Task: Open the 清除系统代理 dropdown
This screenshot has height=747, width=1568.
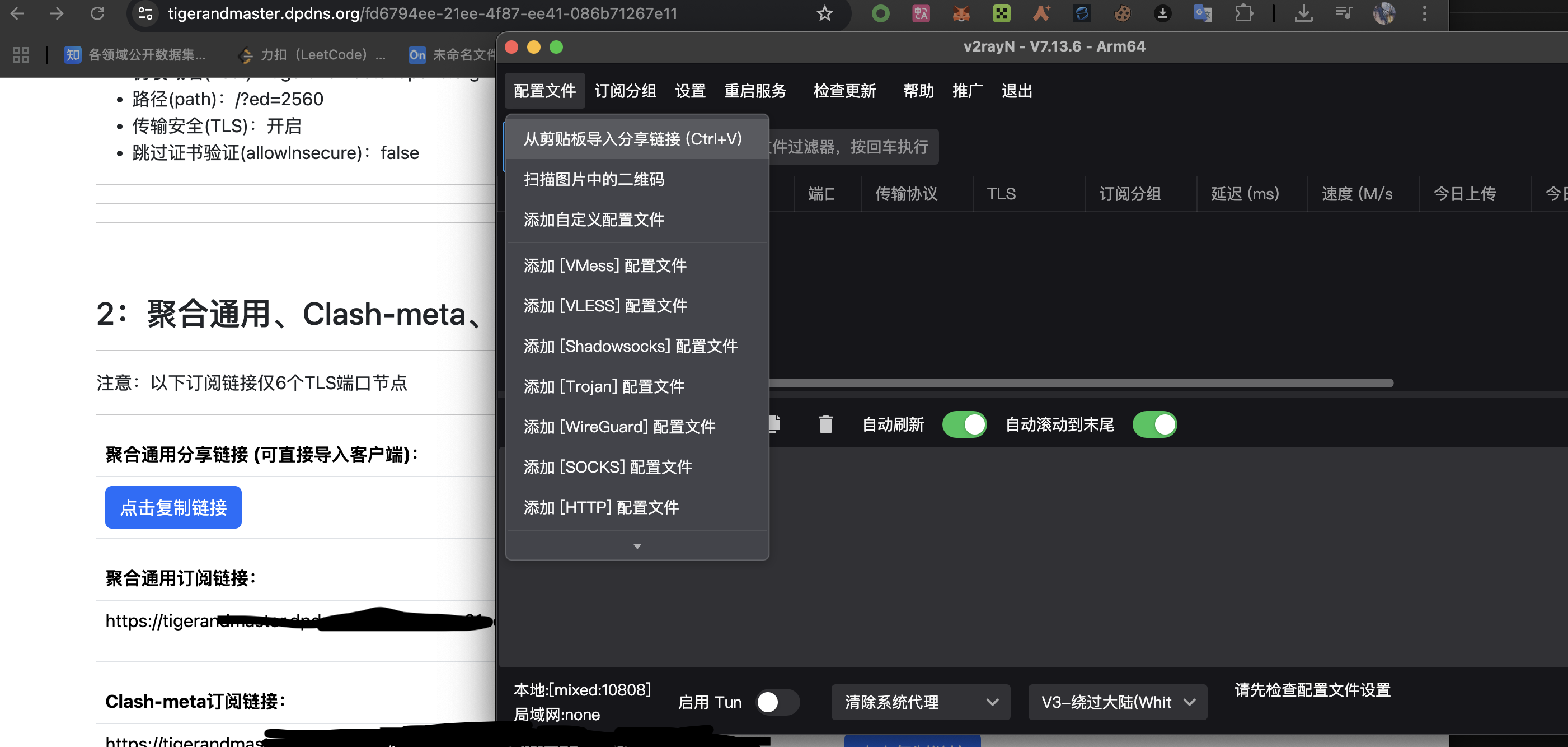Action: pyautogui.click(x=921, y=702)
